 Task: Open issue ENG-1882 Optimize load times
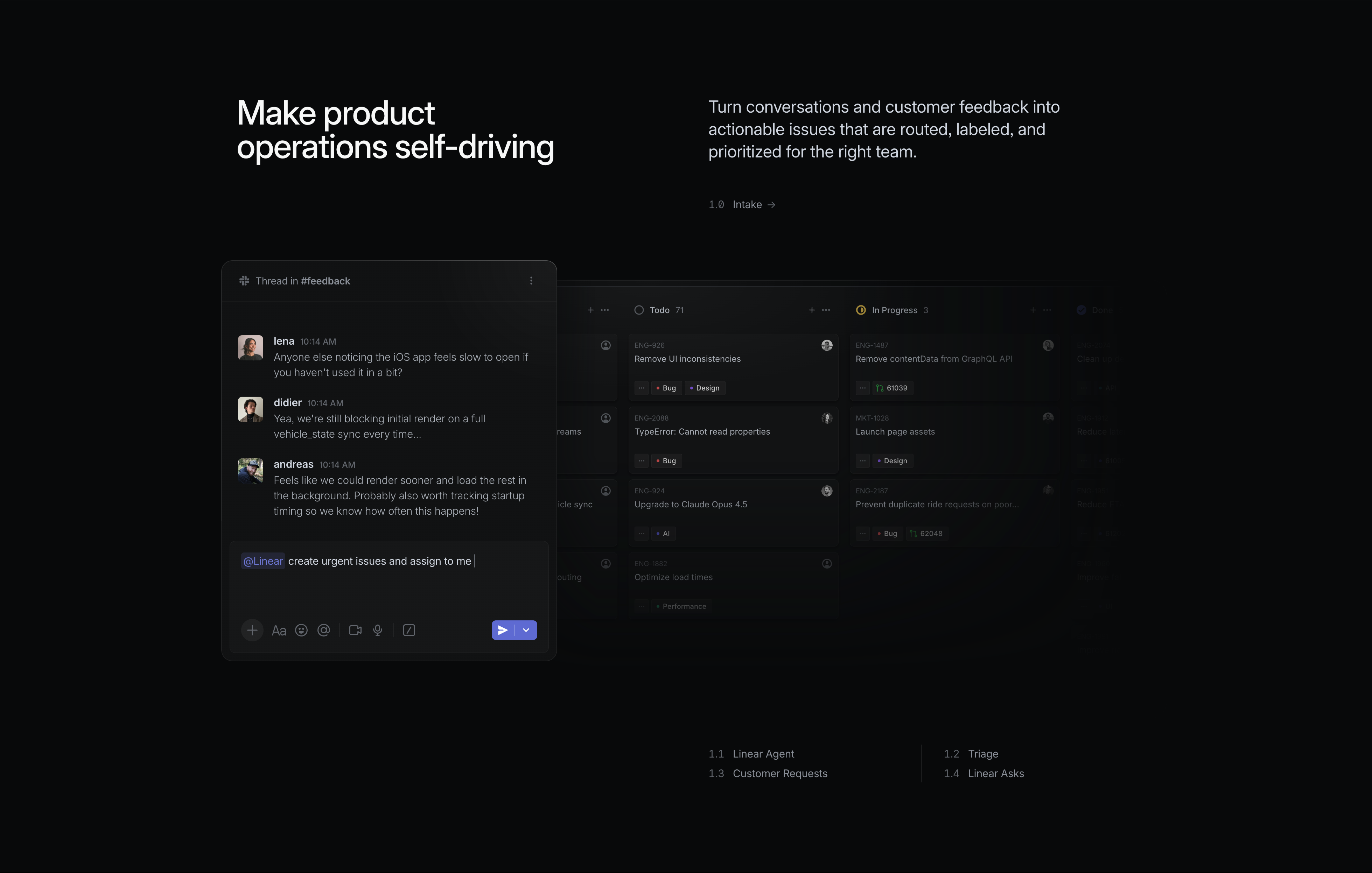(733, 585)
